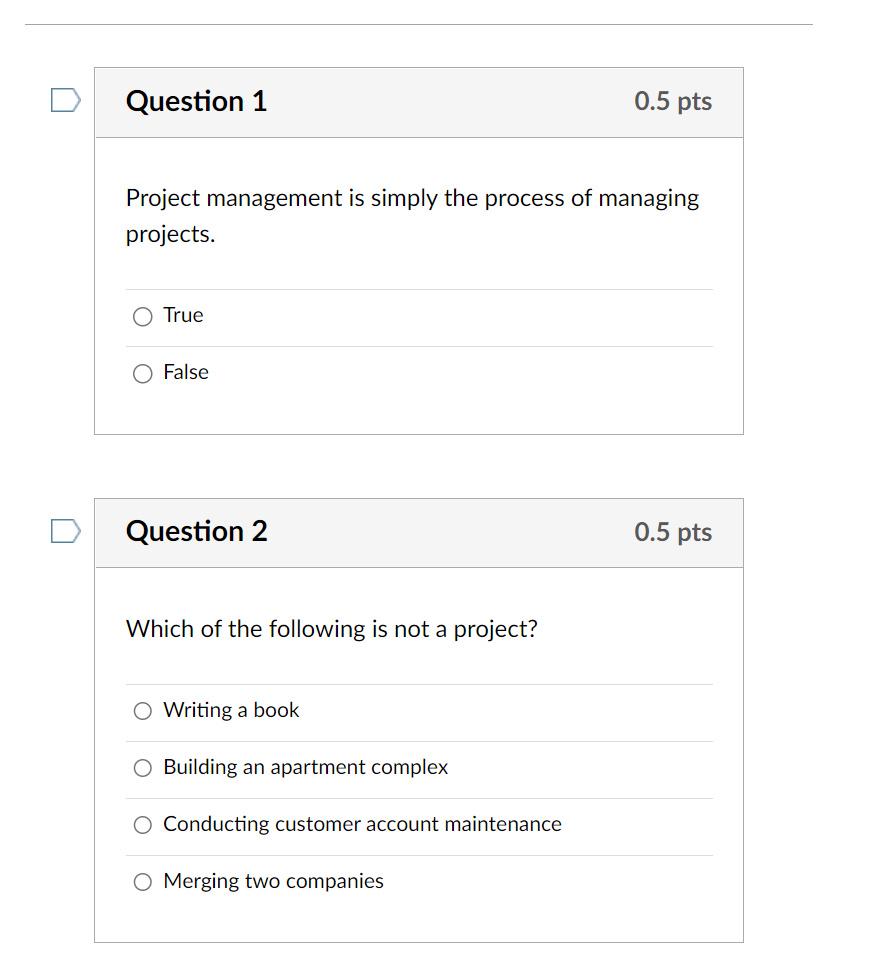Choose Building an apartment complex radio button
Screen dimensions: 877x971
[x=142, y=768]
